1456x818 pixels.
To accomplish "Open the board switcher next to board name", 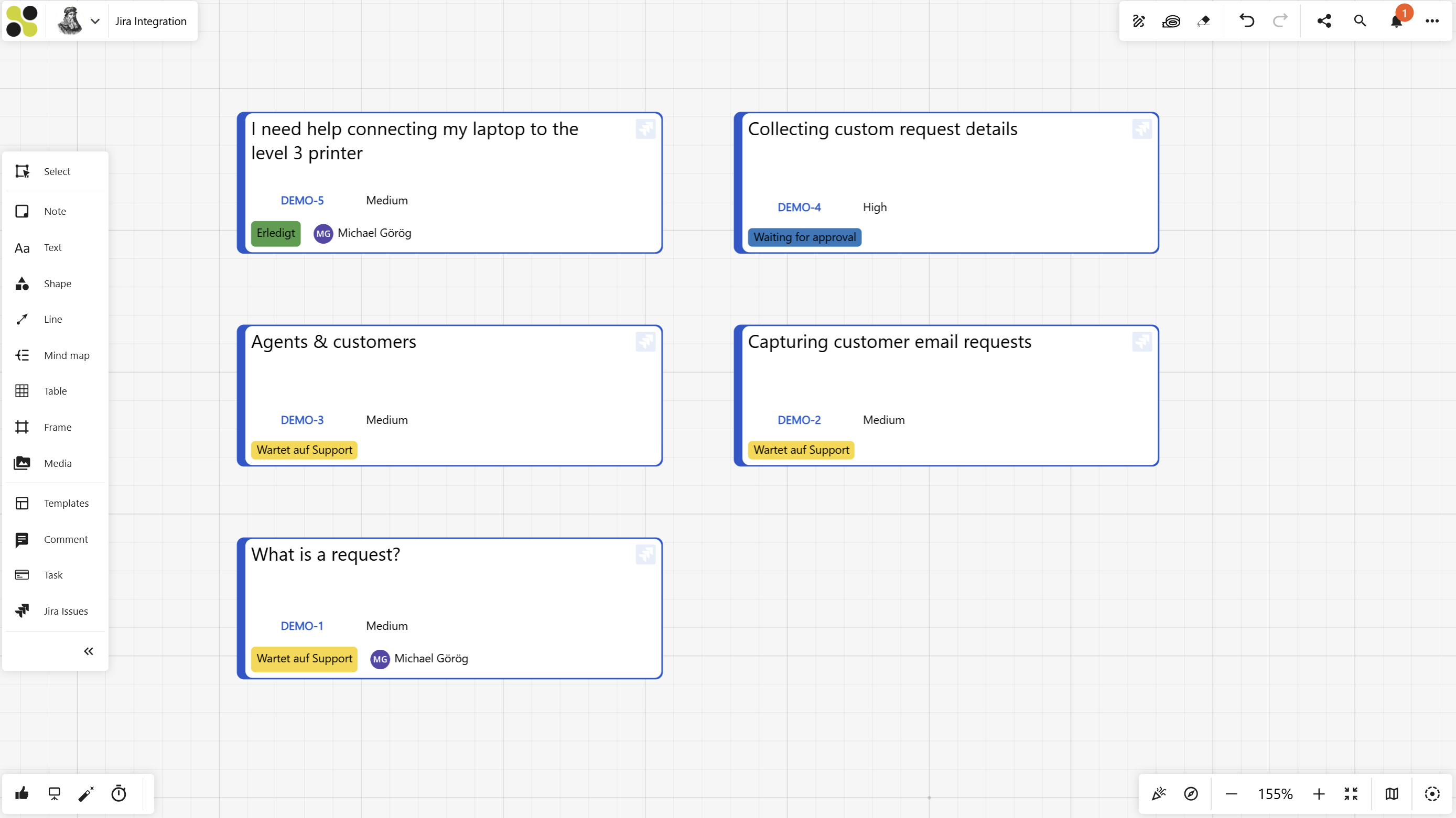I will tap(94, 21).
